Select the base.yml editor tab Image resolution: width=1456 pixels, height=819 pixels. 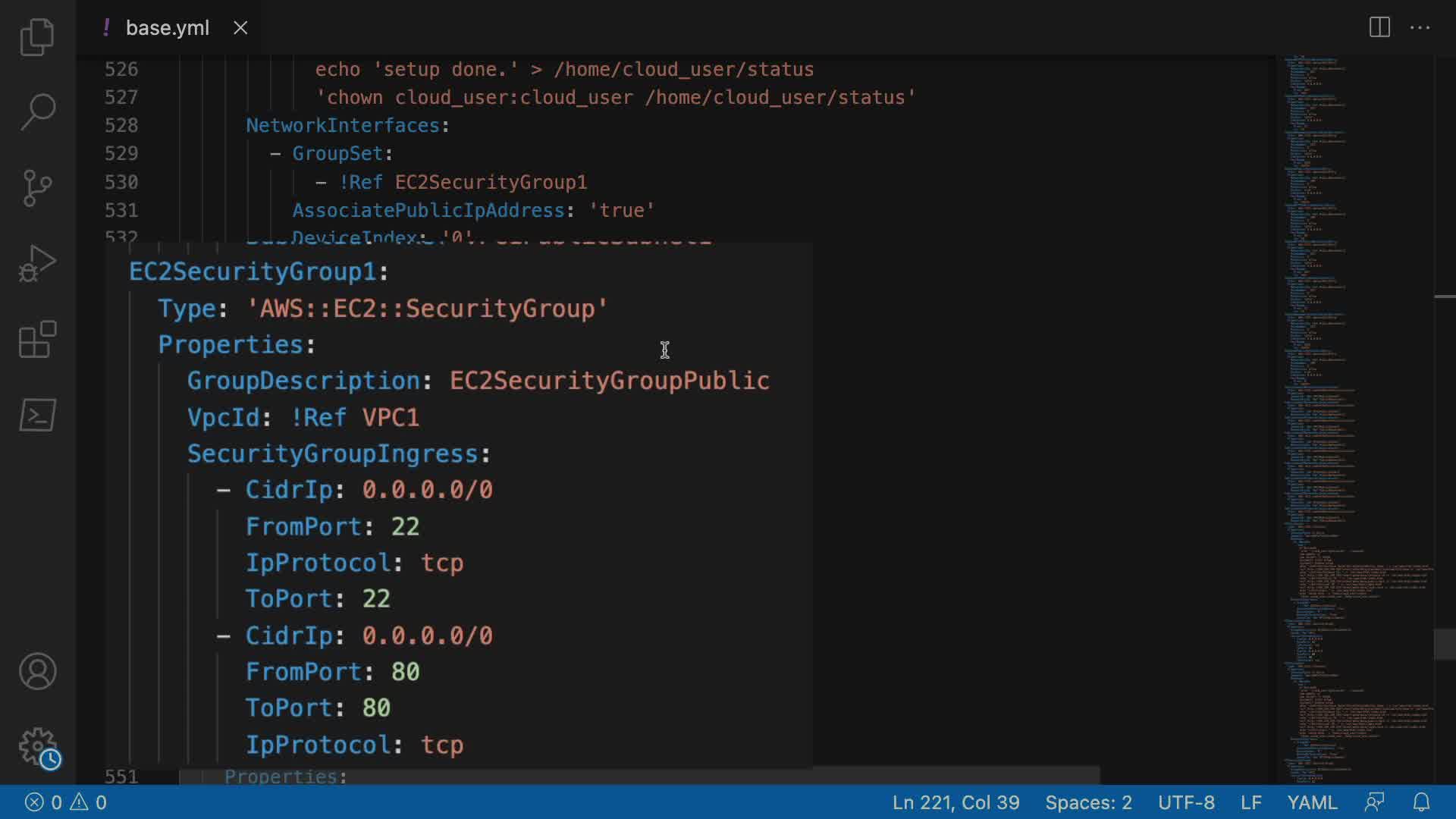(167, 28)
